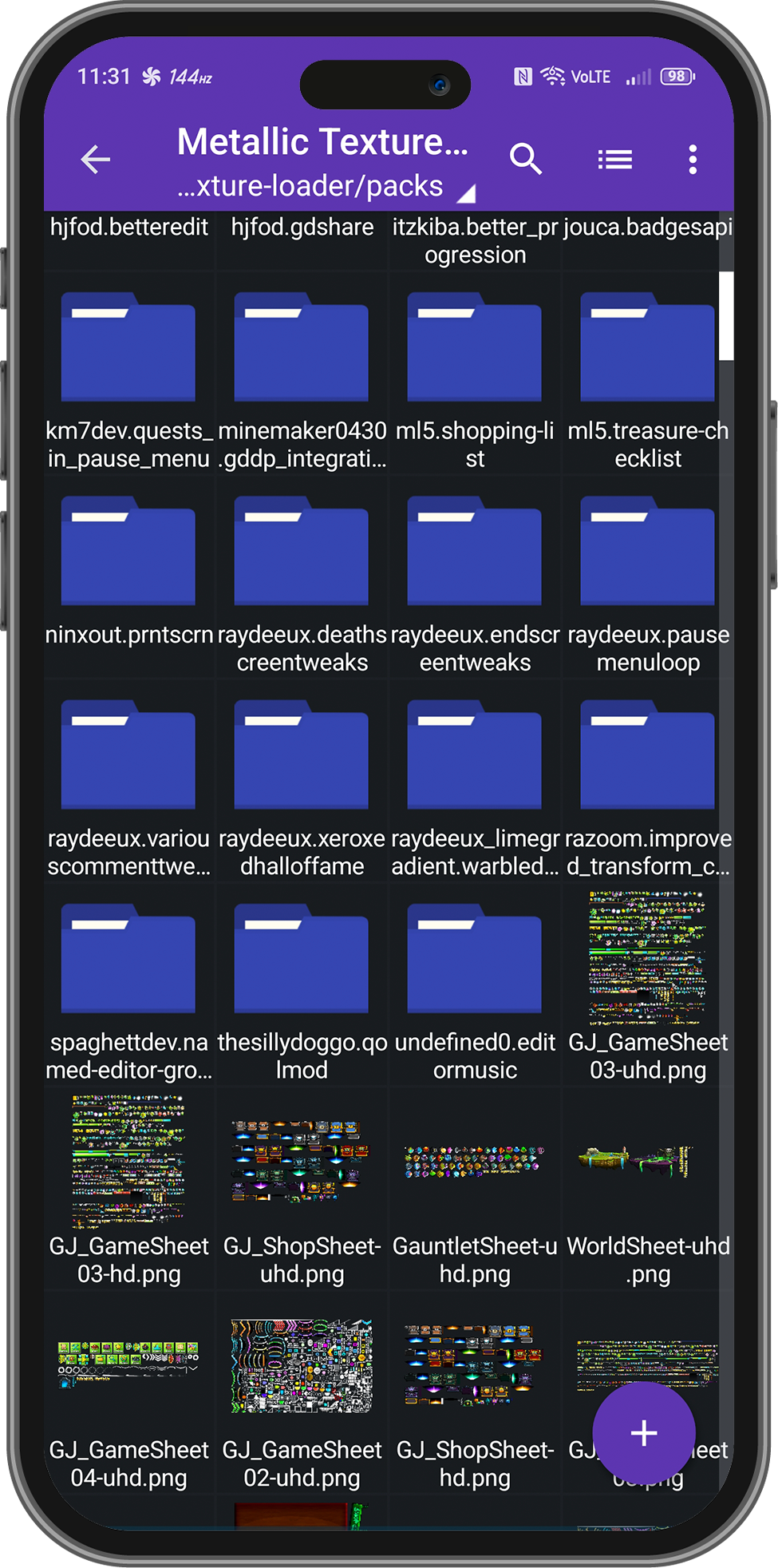The width and height of the screenshot is (778, 1568).
Task: Tap the back arrow in the header
Action: [96, 160]
